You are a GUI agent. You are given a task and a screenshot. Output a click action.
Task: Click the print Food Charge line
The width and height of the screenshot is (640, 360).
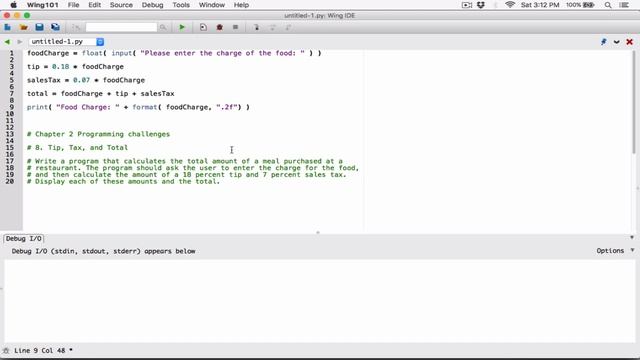pyautogui.click(x=138, y=107)
